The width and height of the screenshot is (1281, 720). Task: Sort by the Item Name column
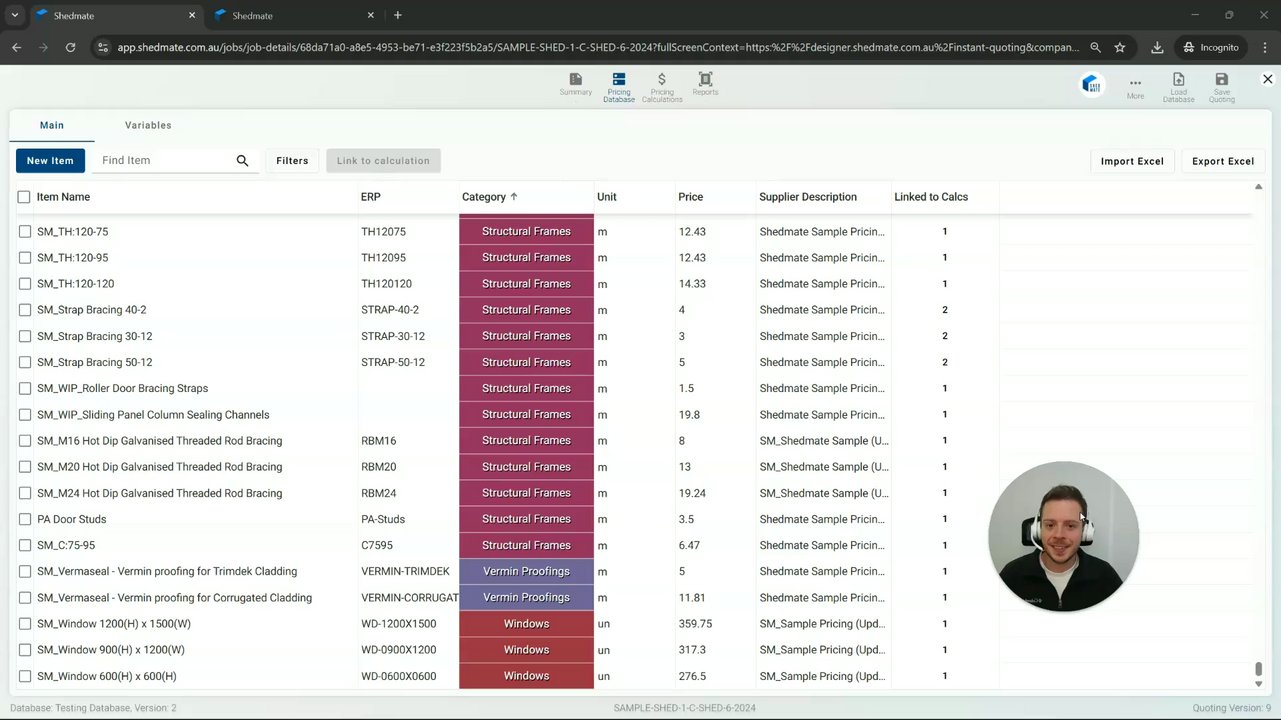point(63,197)
